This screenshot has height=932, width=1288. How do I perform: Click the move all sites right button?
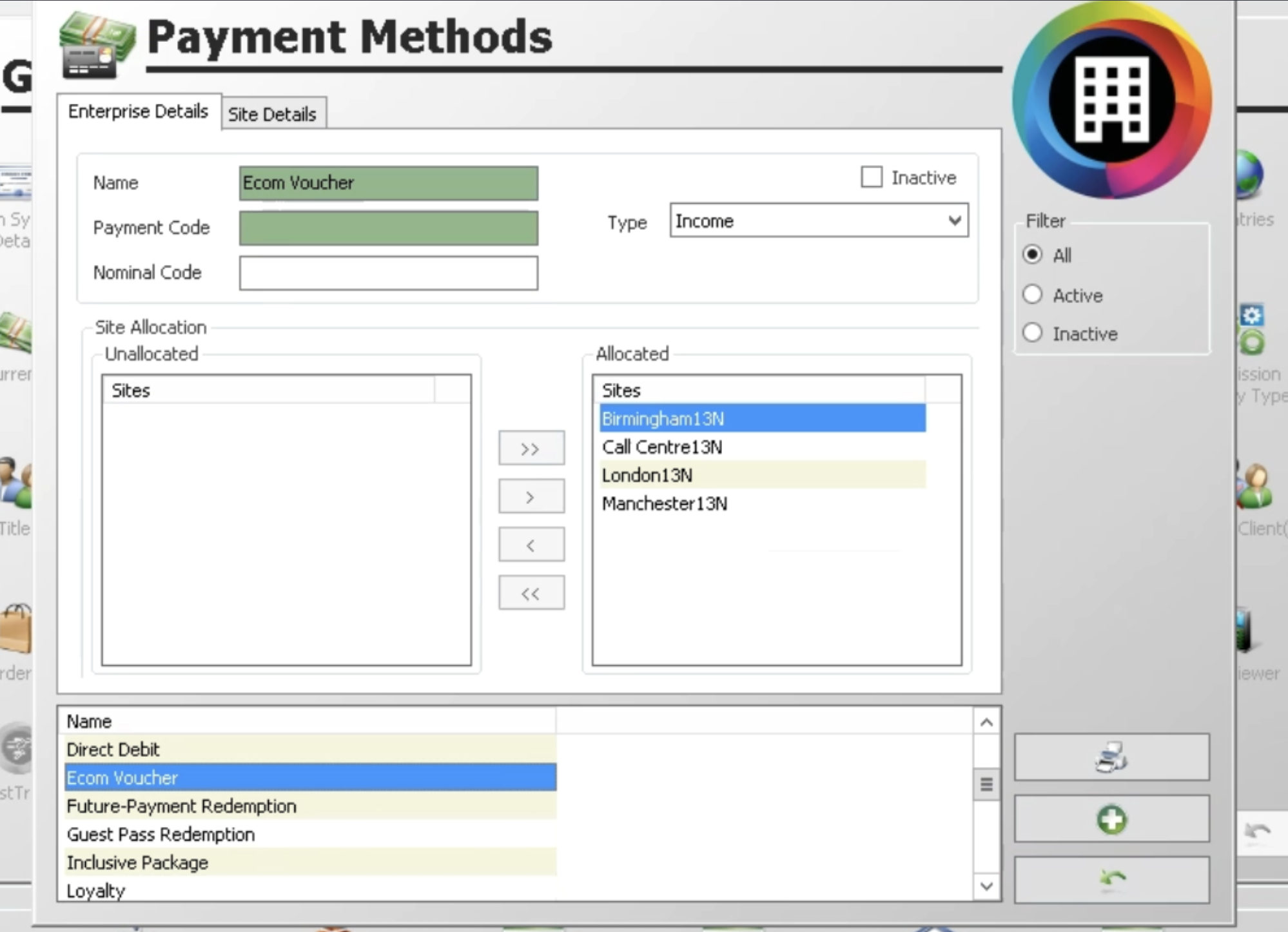[x=531, y=449]
